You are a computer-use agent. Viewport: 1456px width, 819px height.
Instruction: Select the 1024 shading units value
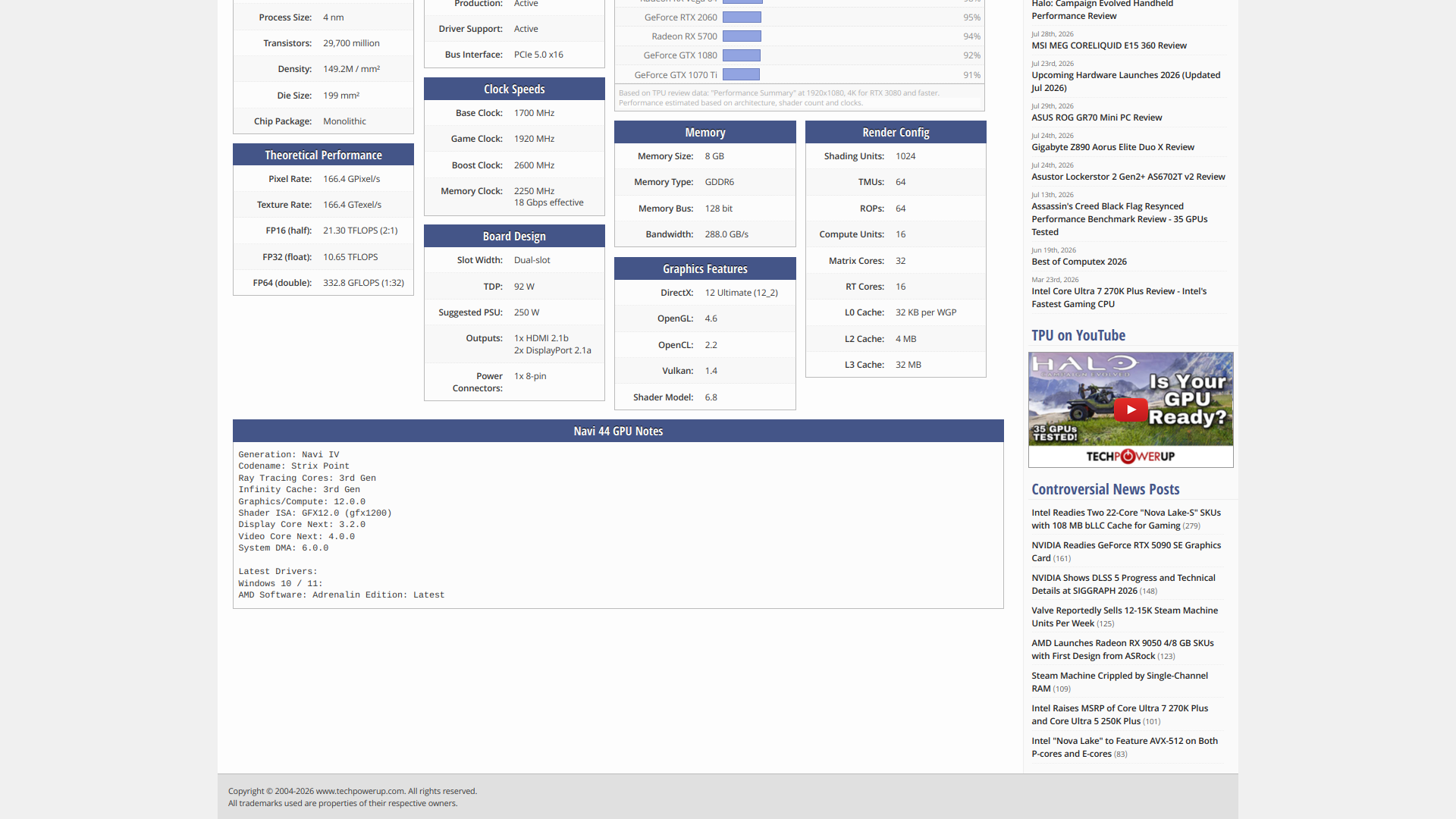pos(905,156)
